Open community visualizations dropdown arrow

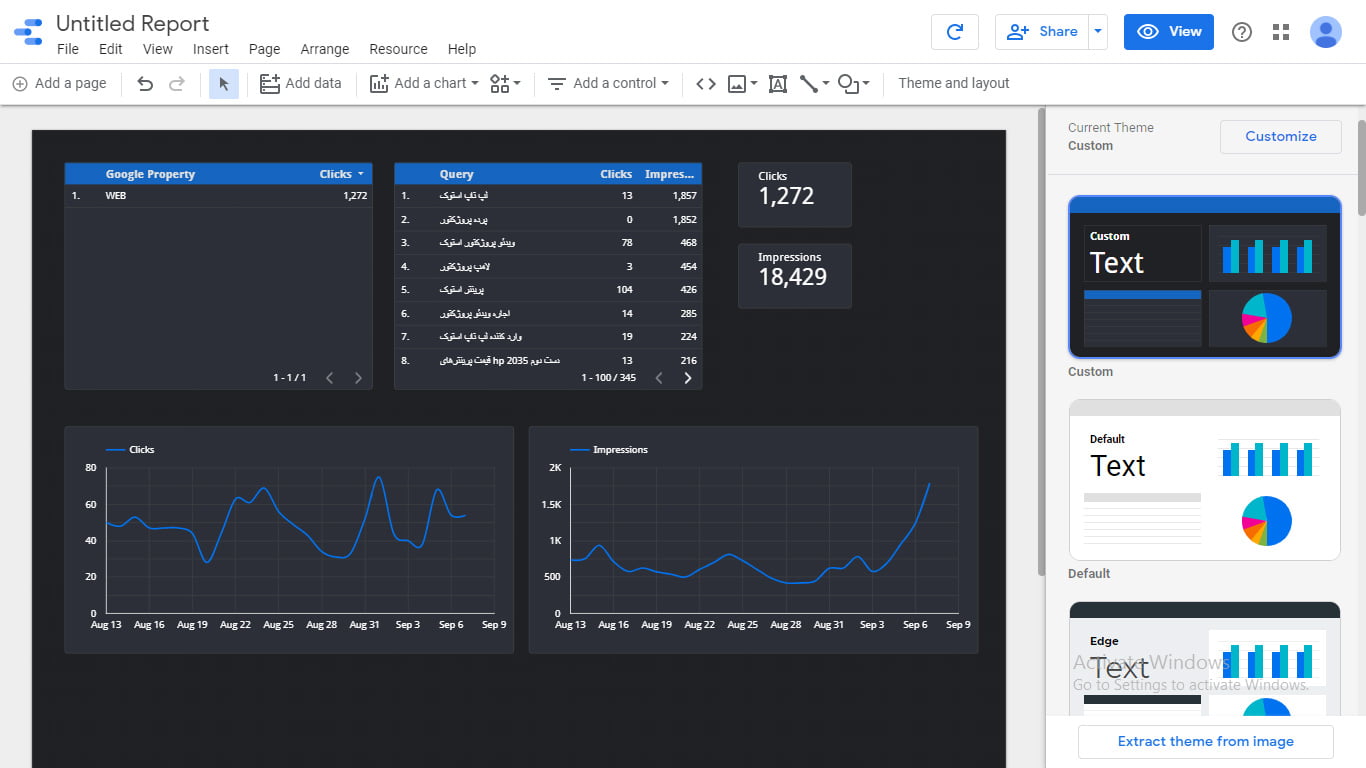[517, 84]
